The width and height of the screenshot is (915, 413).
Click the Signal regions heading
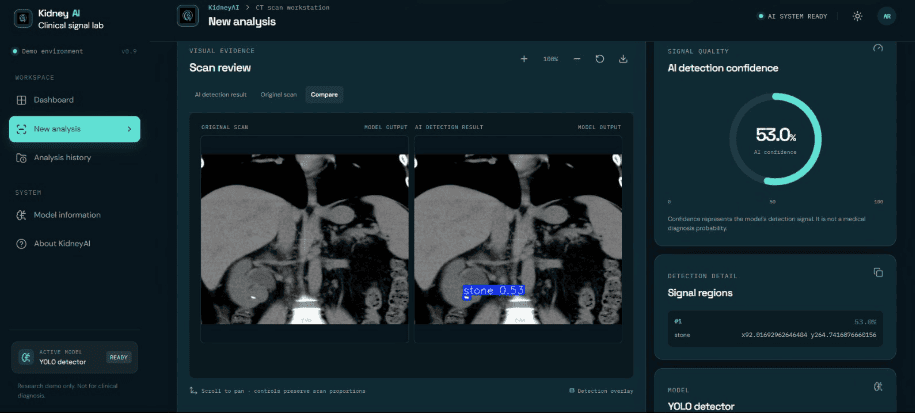point(700,293)
